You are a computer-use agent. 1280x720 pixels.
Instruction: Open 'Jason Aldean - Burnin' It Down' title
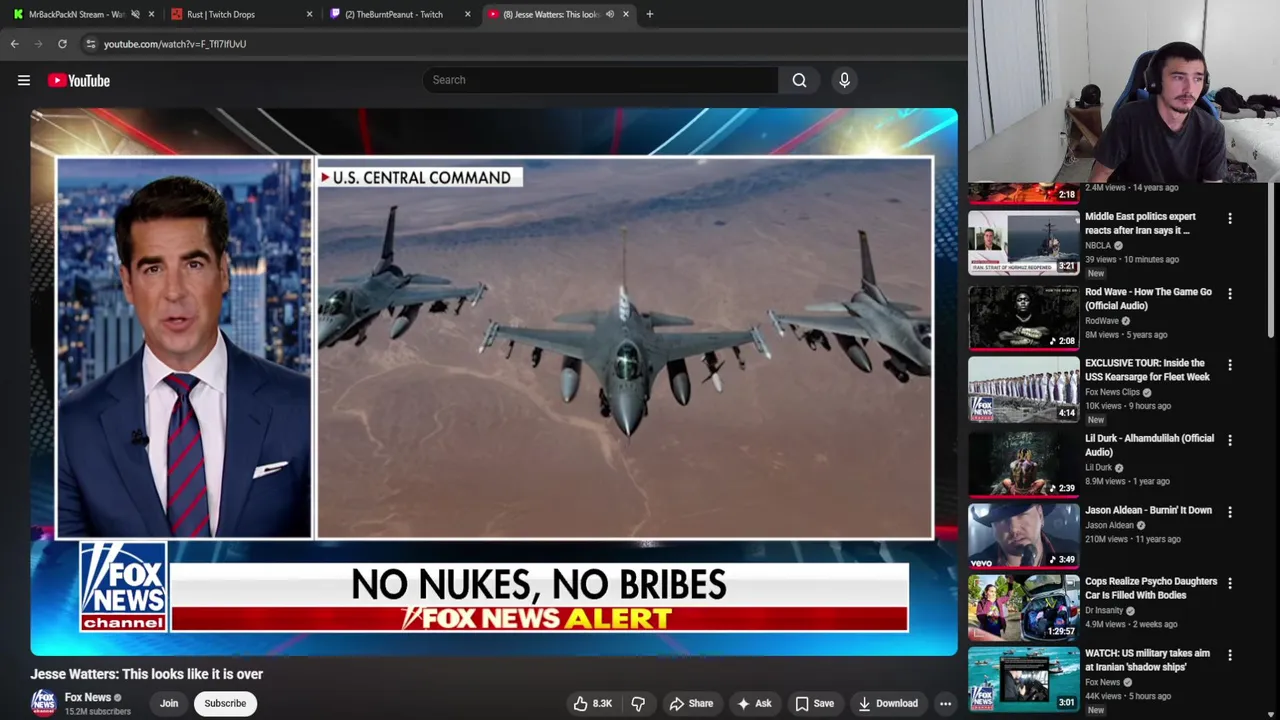(x=1148, y=510)
